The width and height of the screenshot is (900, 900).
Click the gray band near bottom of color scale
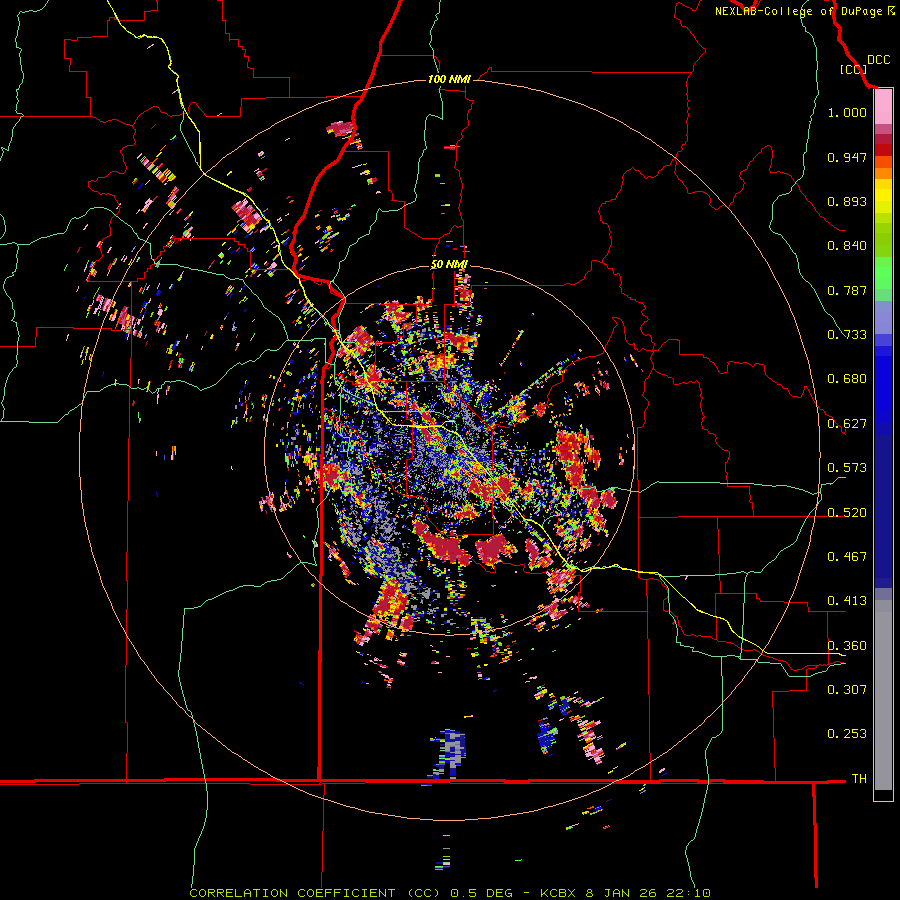point(883,695)
